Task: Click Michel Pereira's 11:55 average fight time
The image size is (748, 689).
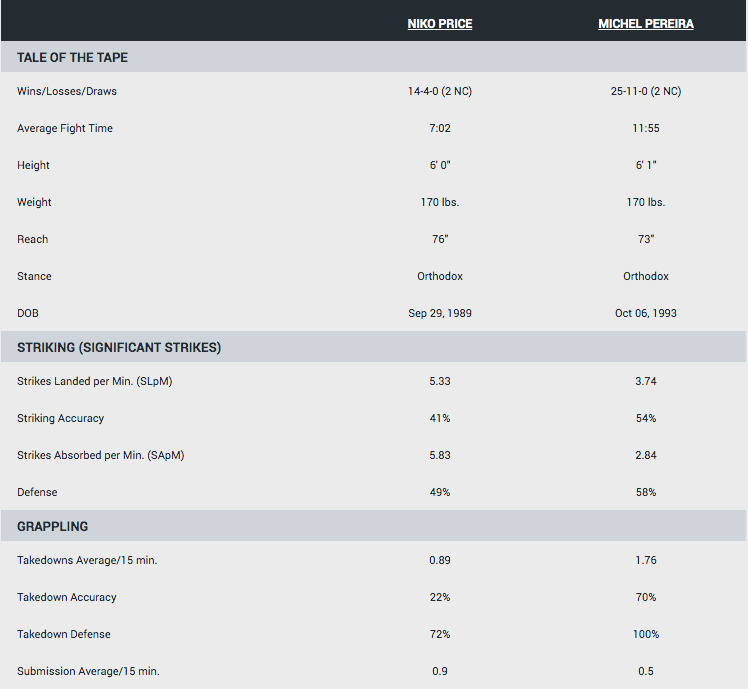Action: [x=645, y=128]
